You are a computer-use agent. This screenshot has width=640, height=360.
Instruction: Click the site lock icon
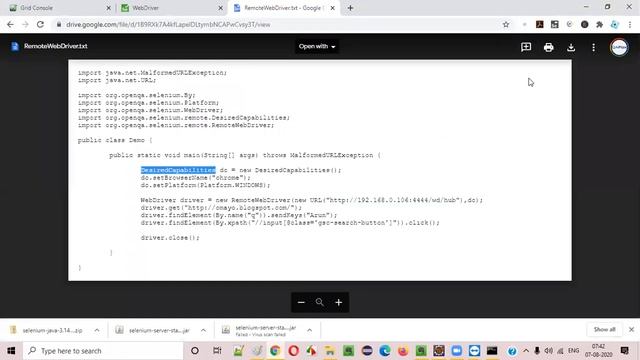tap(59, 24)
